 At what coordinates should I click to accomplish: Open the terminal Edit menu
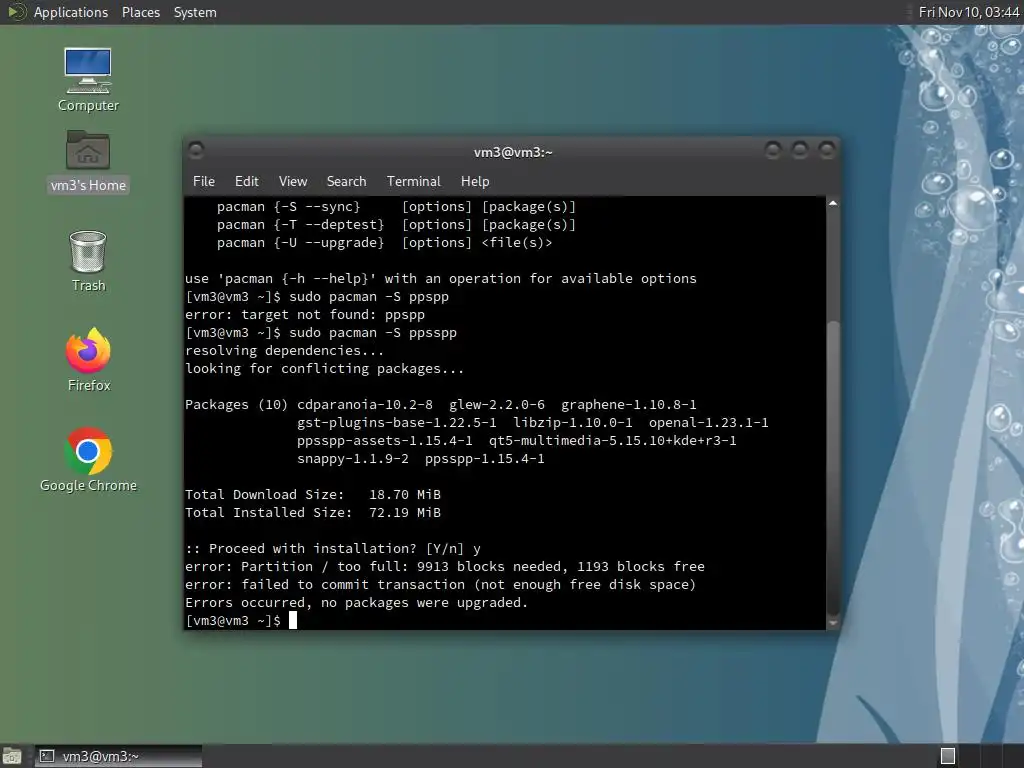click(x=246, y=181)
